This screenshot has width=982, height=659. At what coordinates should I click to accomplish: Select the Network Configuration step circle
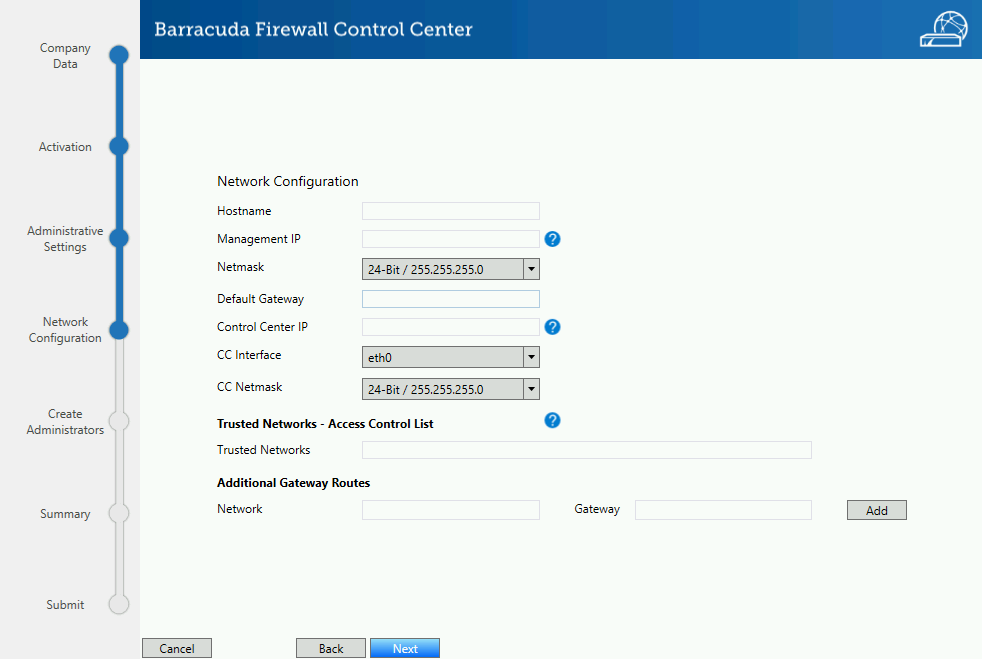coord(119,330)
